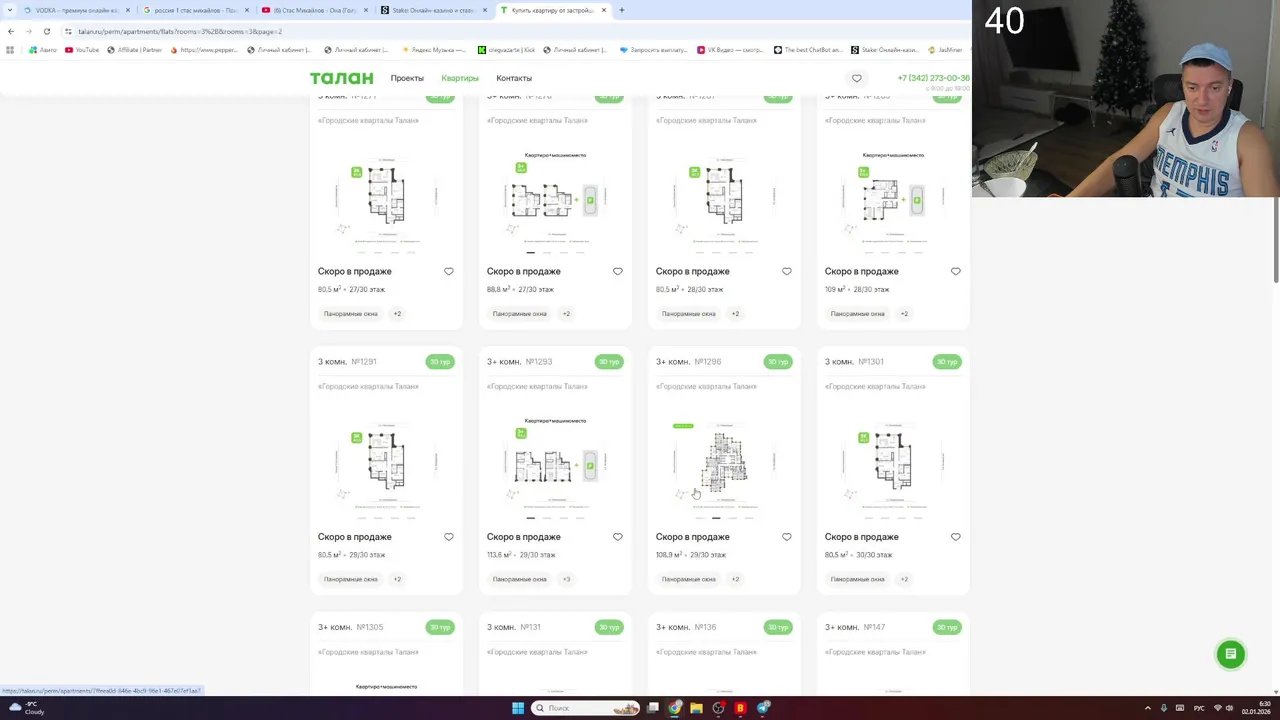Image resolution: width=1280 pixels, height=720 pixels.
Task: Favorite the 80,5 m² 28/30 этаж apartment heart
Action: (x=786, y=271)
